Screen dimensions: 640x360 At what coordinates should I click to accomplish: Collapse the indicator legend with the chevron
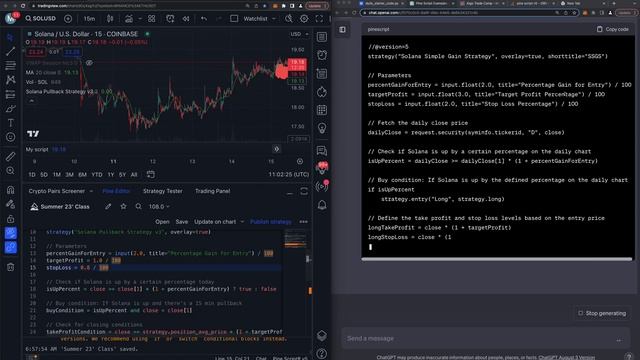click(31, 101)
